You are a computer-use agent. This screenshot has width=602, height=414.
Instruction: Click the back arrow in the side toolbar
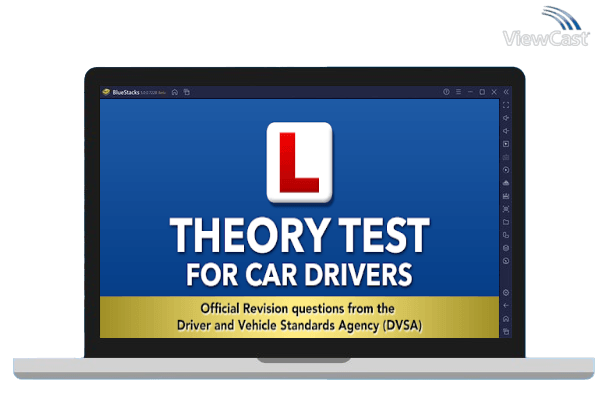pyautogui.click(x=506, y=306)
